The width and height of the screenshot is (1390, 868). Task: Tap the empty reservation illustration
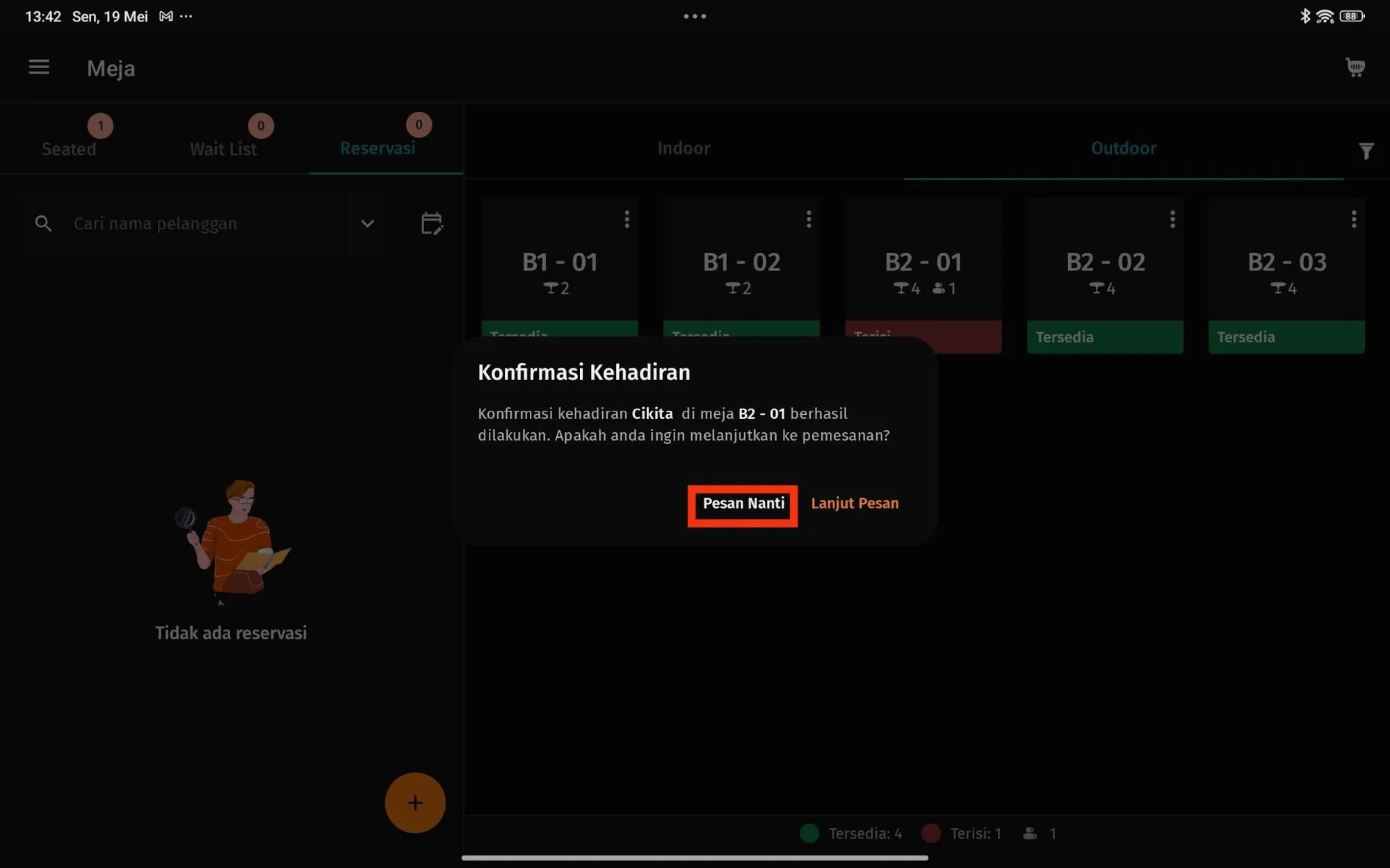pyautogui.click(x=233, y=542)
